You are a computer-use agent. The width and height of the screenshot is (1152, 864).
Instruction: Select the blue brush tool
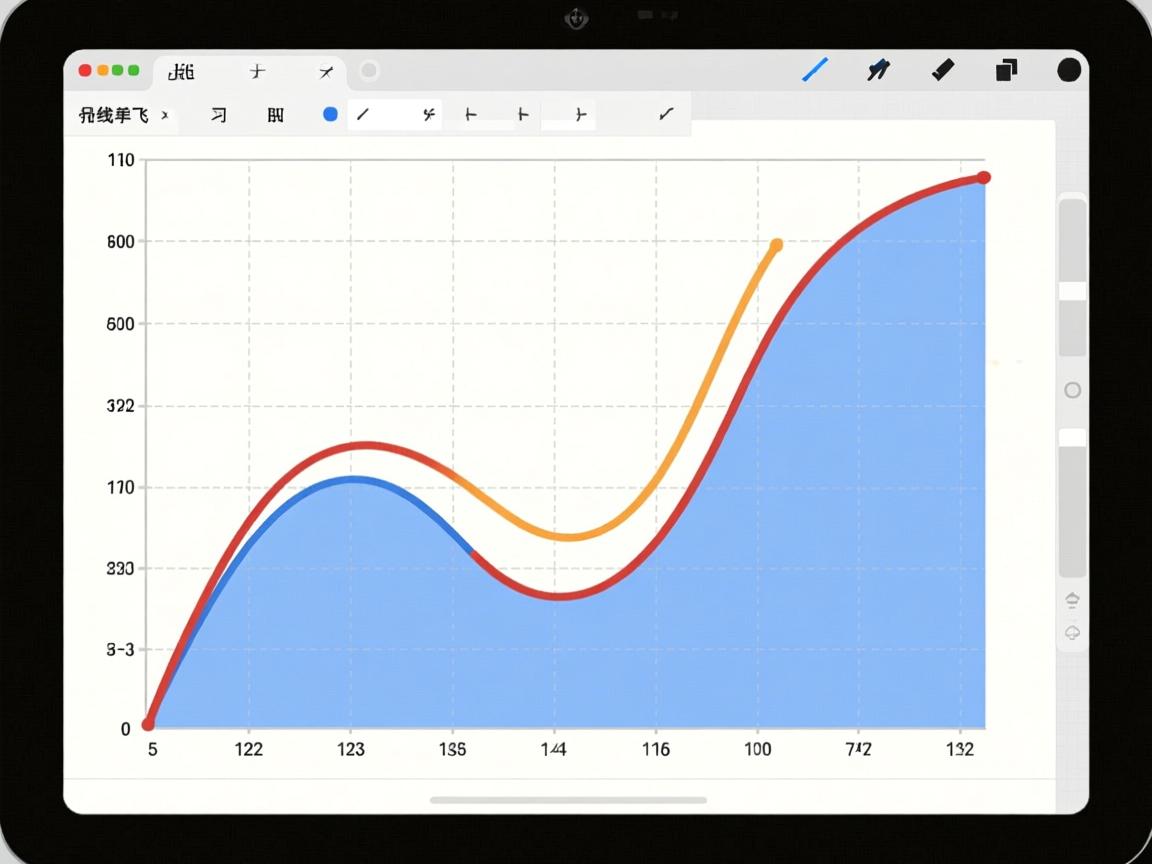click(816, 70)
